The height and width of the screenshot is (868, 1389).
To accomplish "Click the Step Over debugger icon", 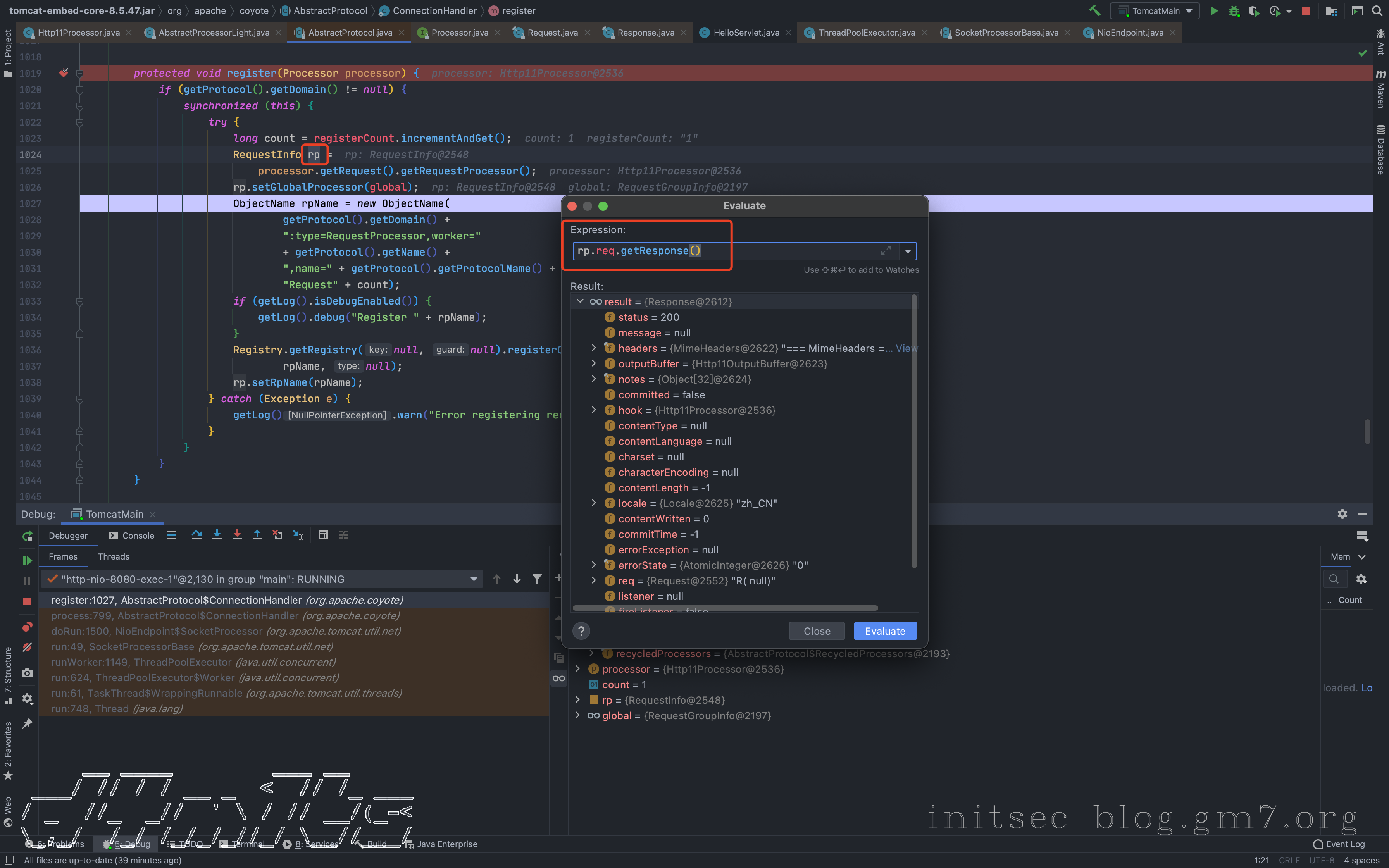I will pos(196,535).
